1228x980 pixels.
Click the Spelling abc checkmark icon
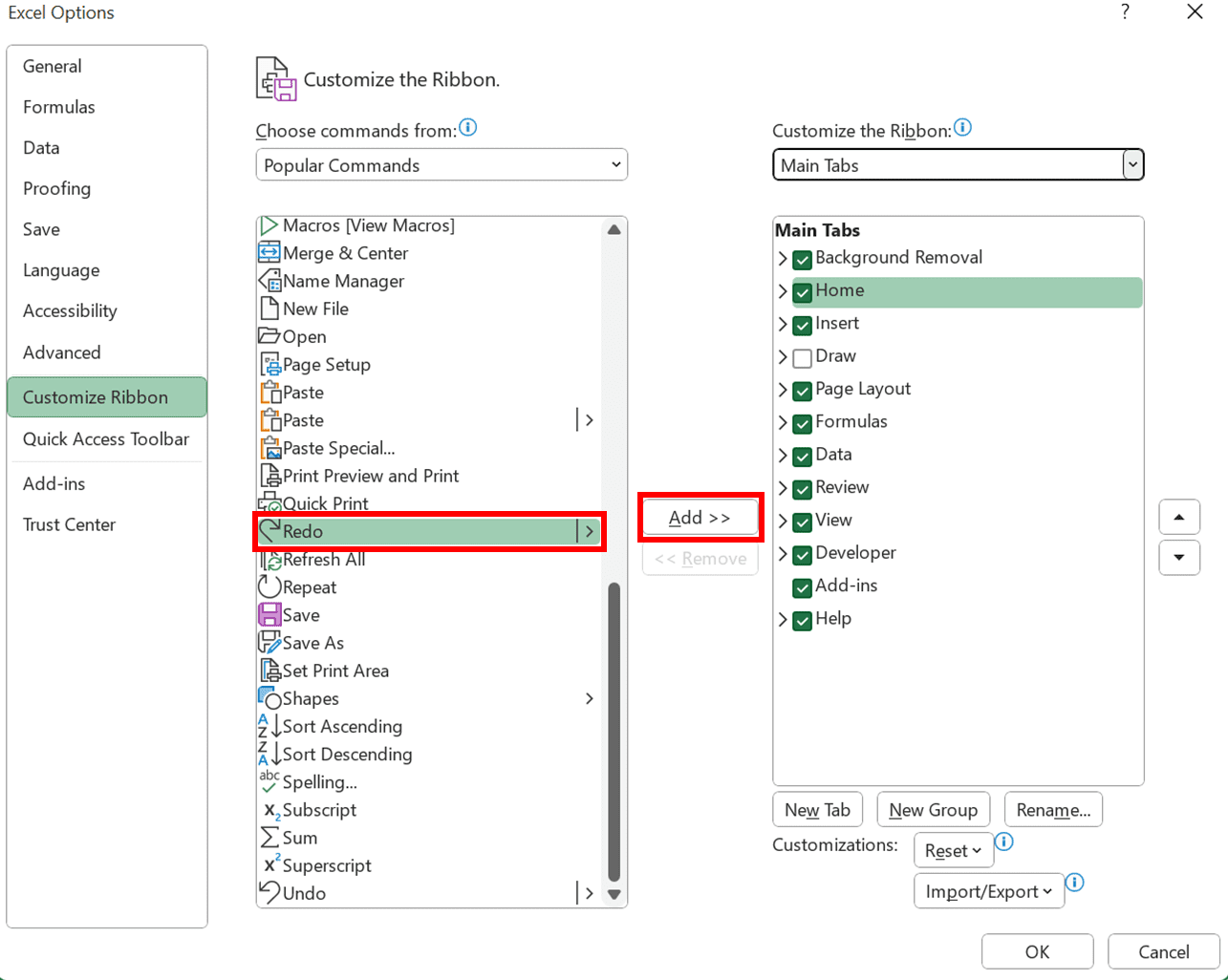[x=269, y=781]
